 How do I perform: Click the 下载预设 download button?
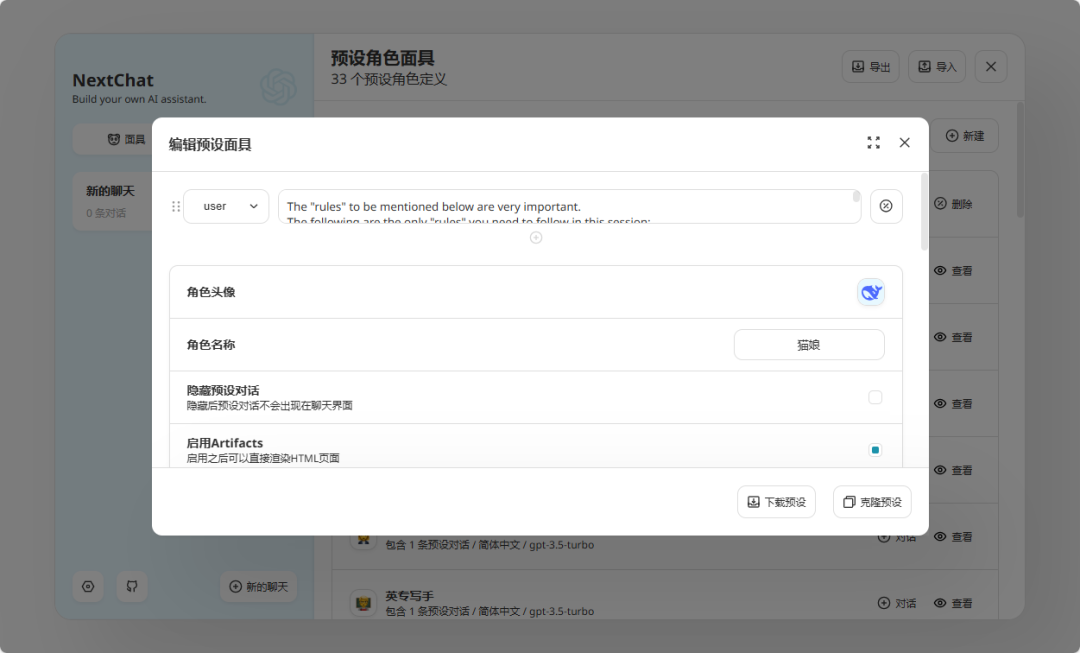click(776, 501)
